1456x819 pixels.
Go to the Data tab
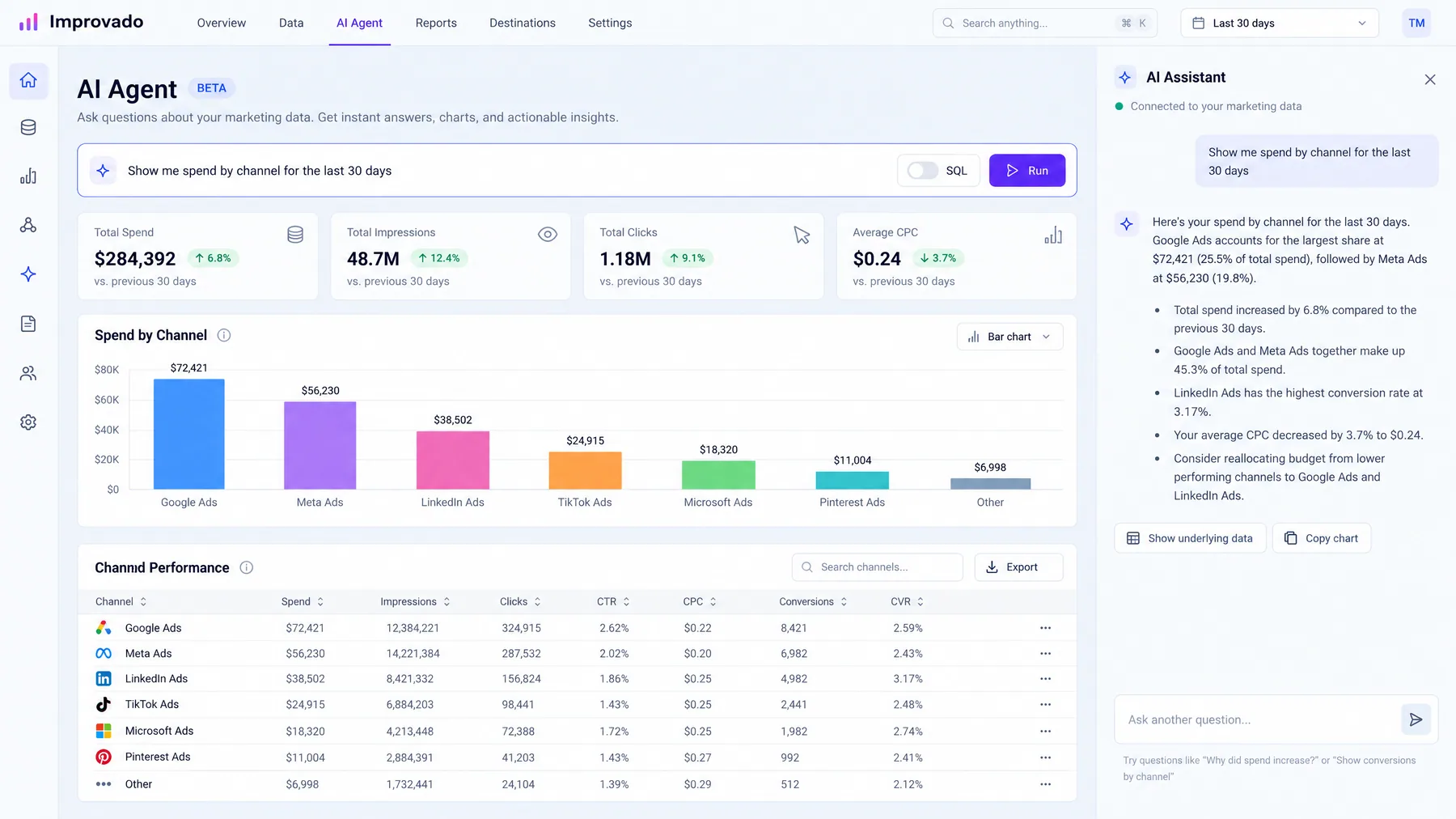point(291,23)
